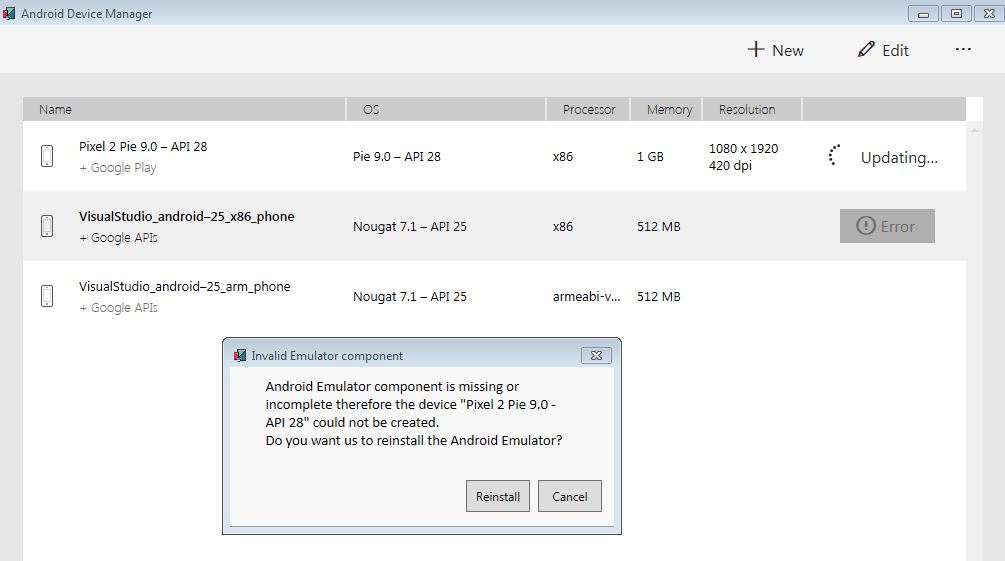
Task: Click the Error button for x86 phone
Action: point(887,226)
